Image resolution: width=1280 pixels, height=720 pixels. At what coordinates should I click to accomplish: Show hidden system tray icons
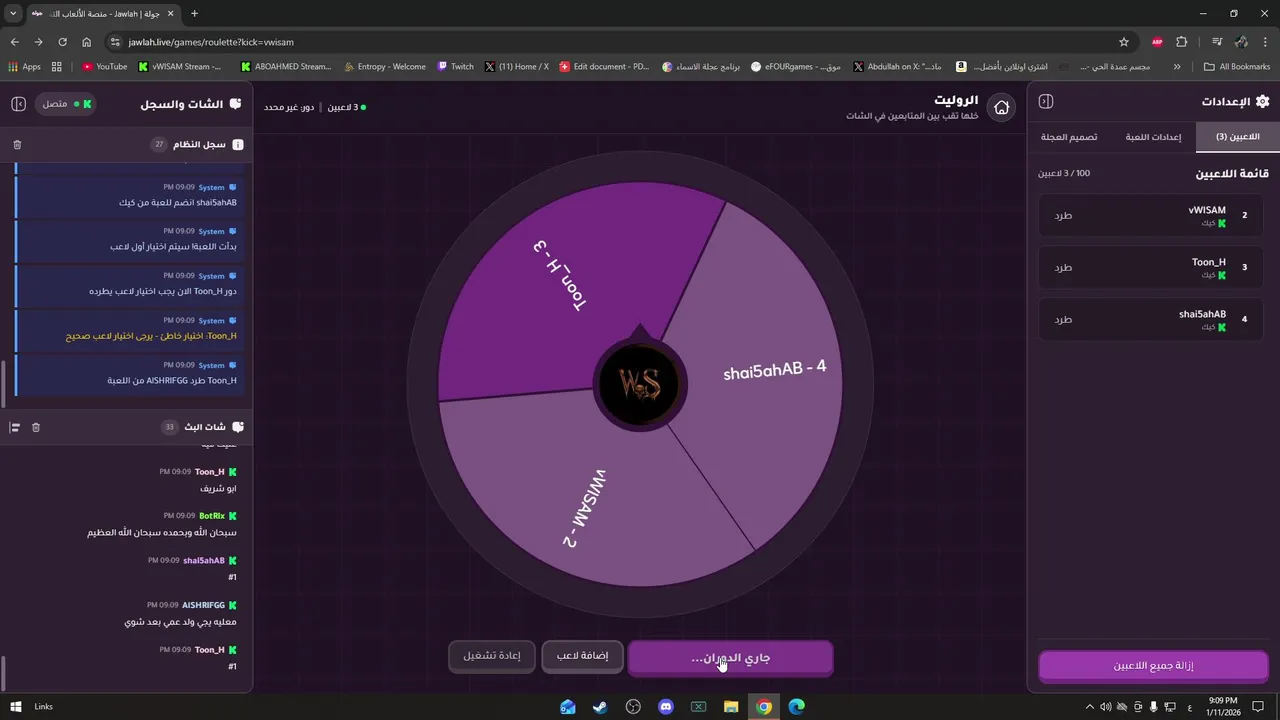pos(1090,707)
